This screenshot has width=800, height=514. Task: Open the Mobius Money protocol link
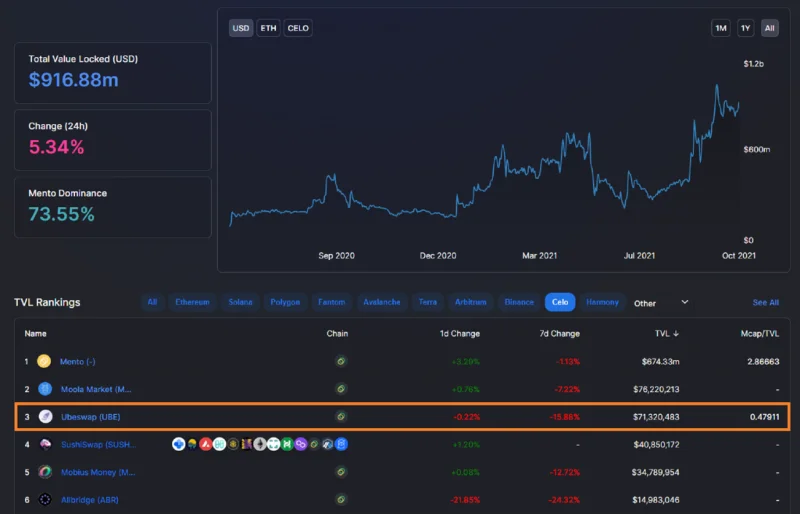[98, 472]
